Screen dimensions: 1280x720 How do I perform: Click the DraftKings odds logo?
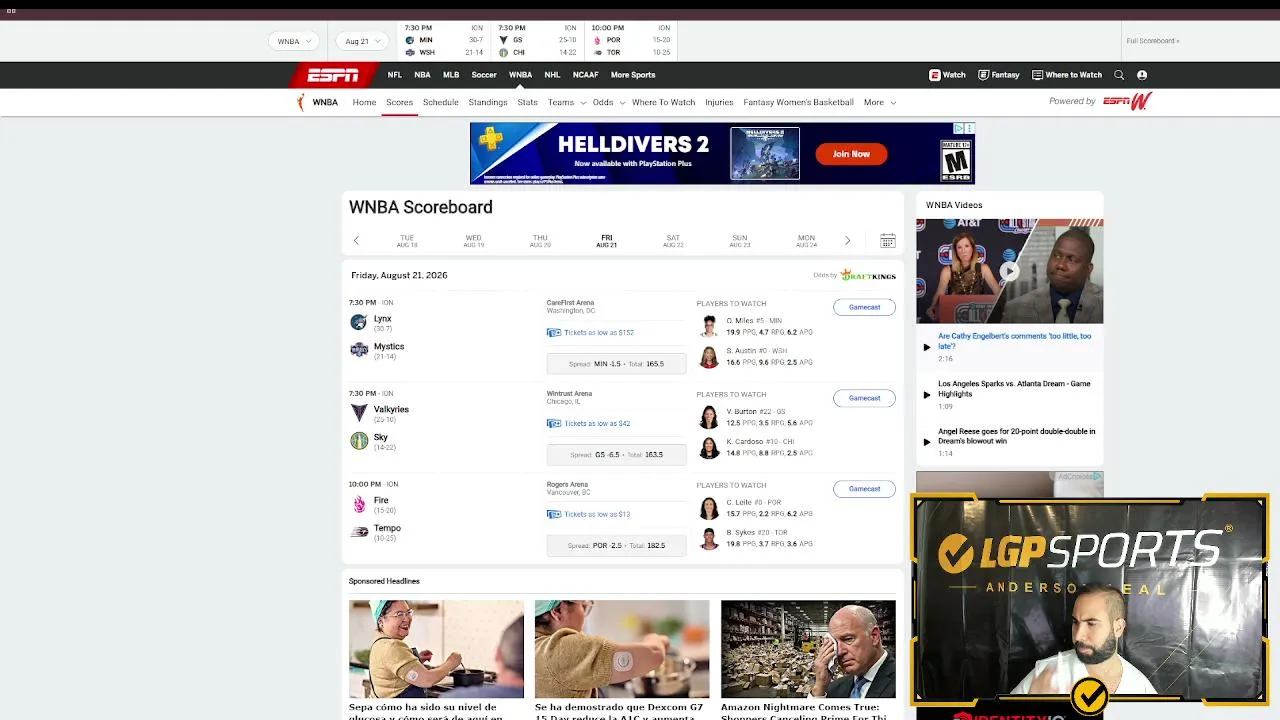coord(868,275)
